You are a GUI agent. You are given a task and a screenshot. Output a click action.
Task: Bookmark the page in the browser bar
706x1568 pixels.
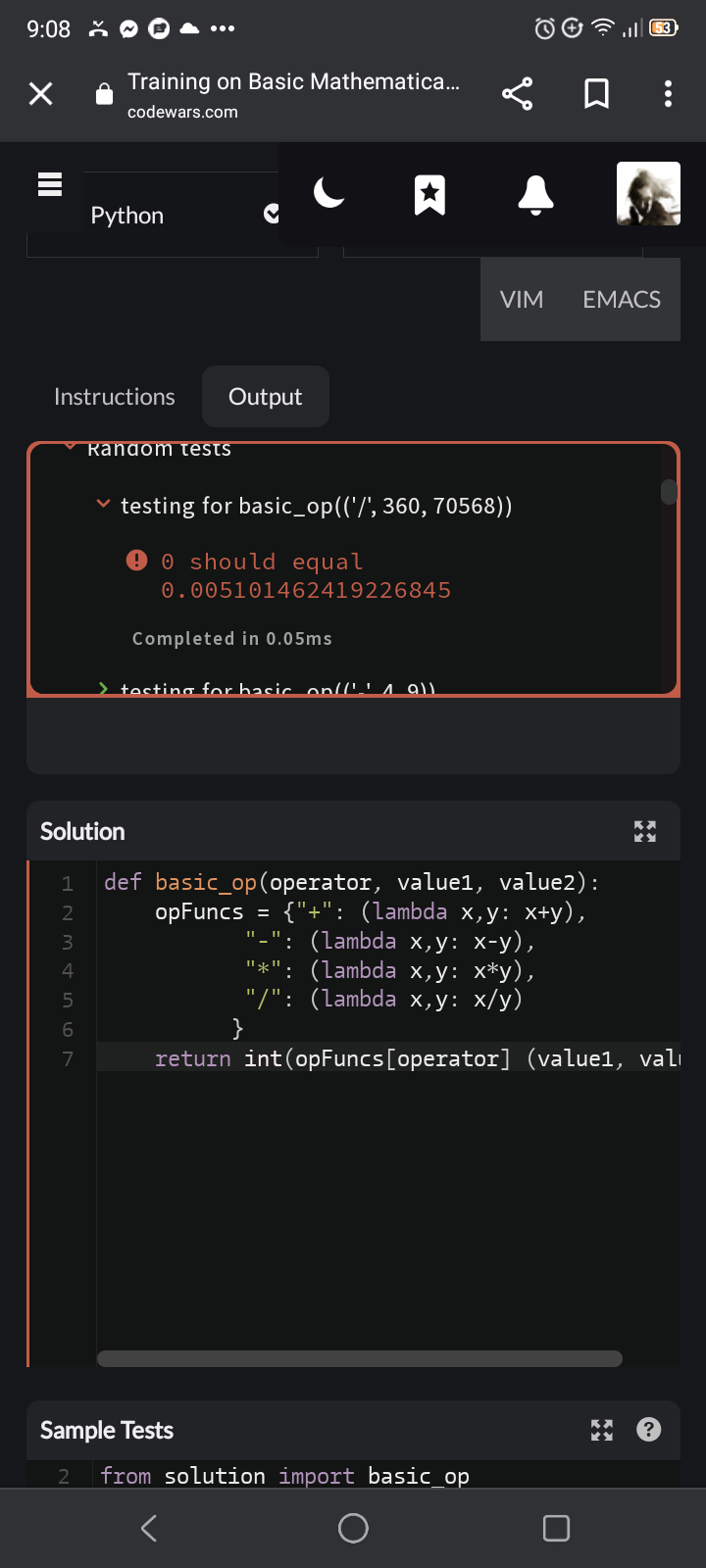pos(596,93)
